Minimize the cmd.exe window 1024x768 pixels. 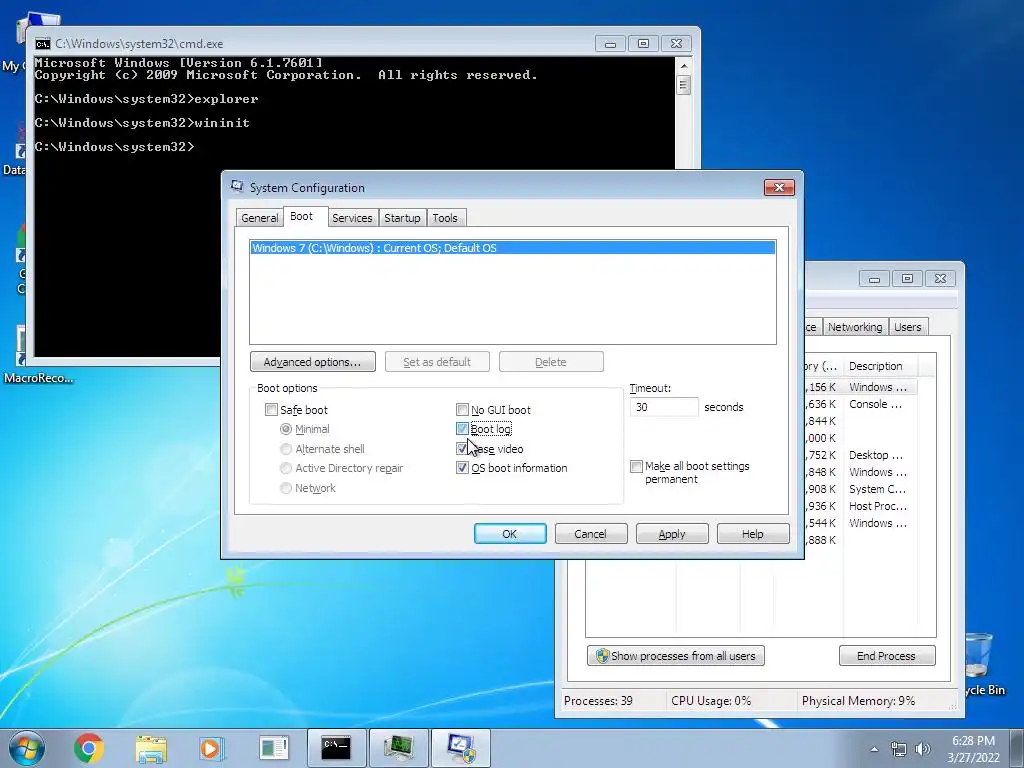pyautogui.click(x=611, y=44)
